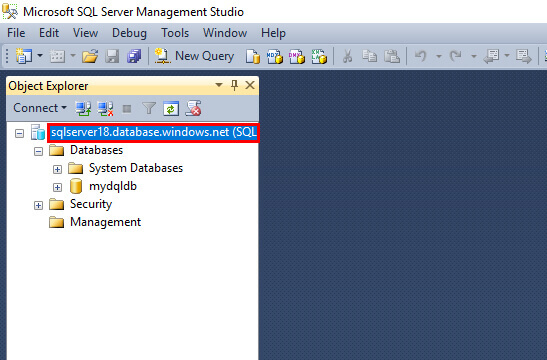The height and width of the screenshot is (360, 547).
Task: Click the Refresh icon in Object Explorer
Action: (x=171, y=108)
